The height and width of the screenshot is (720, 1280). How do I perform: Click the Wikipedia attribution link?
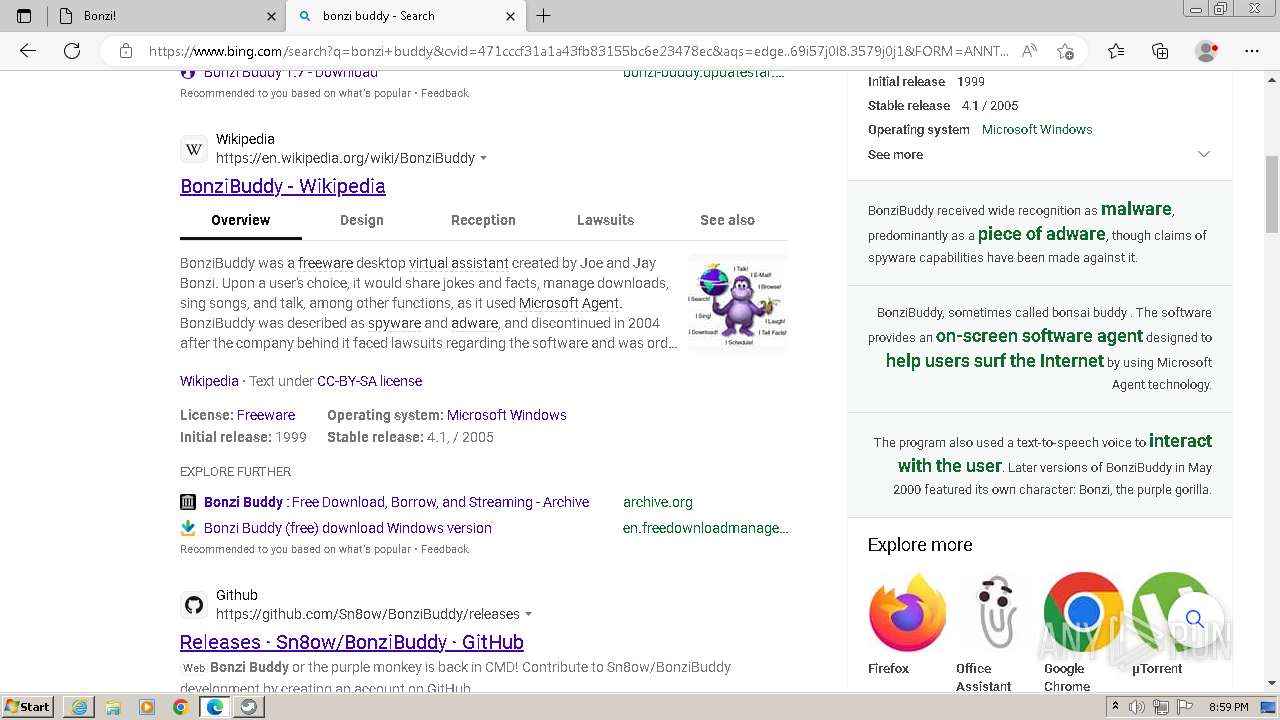(x=209, y=381)
